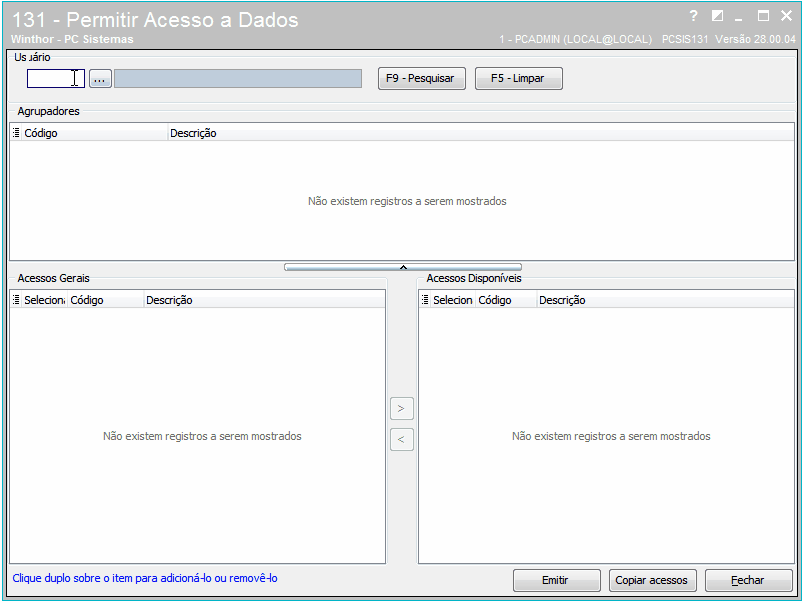Click F9 - Pesquisar button
Screen dimensions: 803x603
[422, 78]
